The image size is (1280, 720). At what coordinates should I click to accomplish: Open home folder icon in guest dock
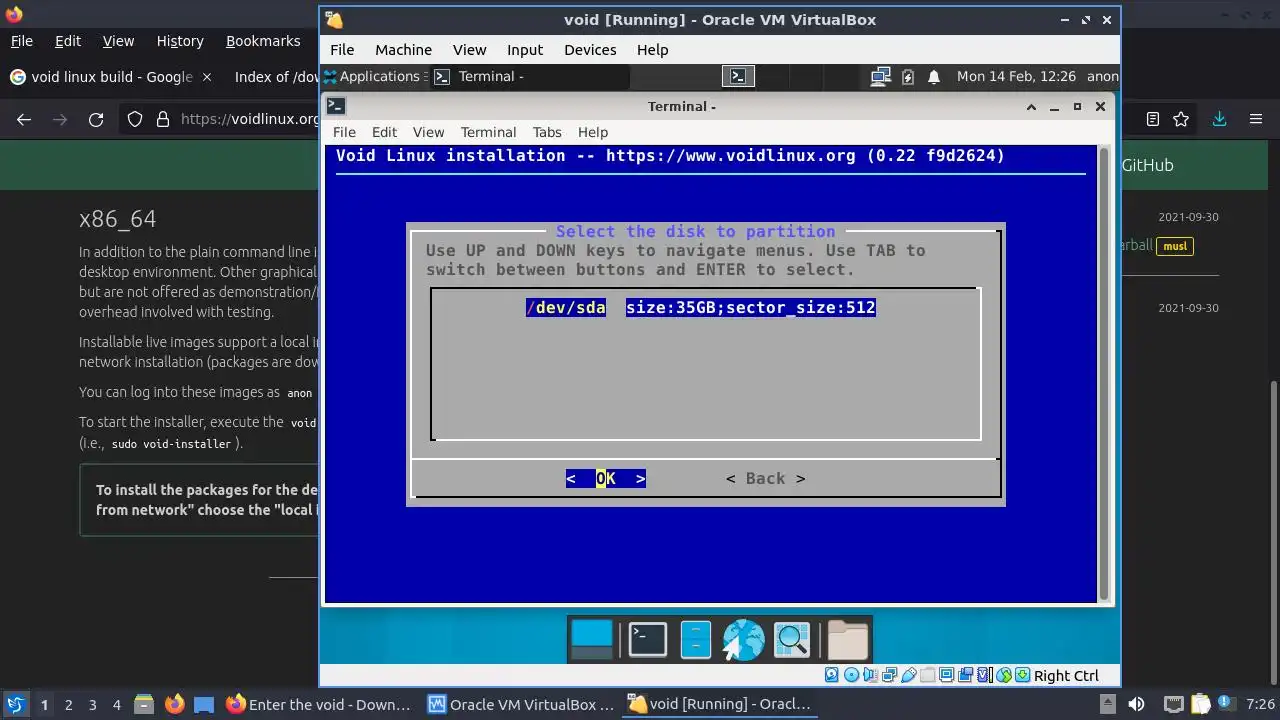point(848,640)
